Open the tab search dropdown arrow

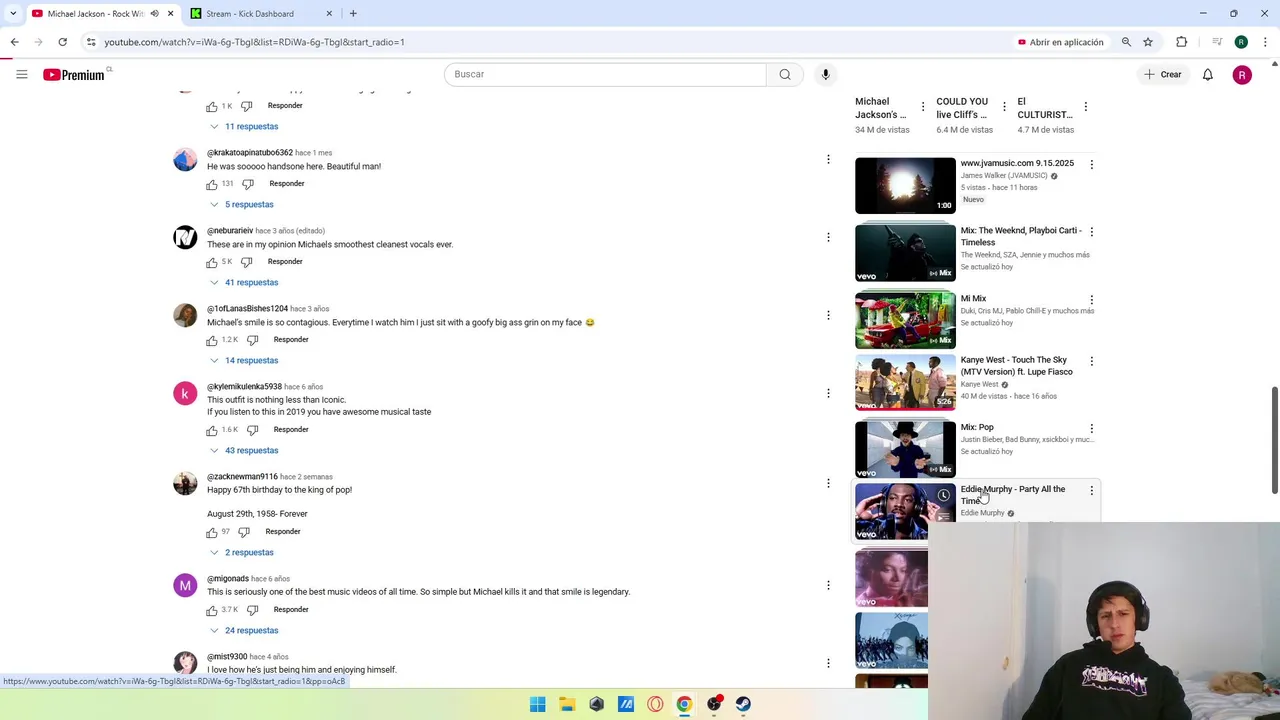12,14
